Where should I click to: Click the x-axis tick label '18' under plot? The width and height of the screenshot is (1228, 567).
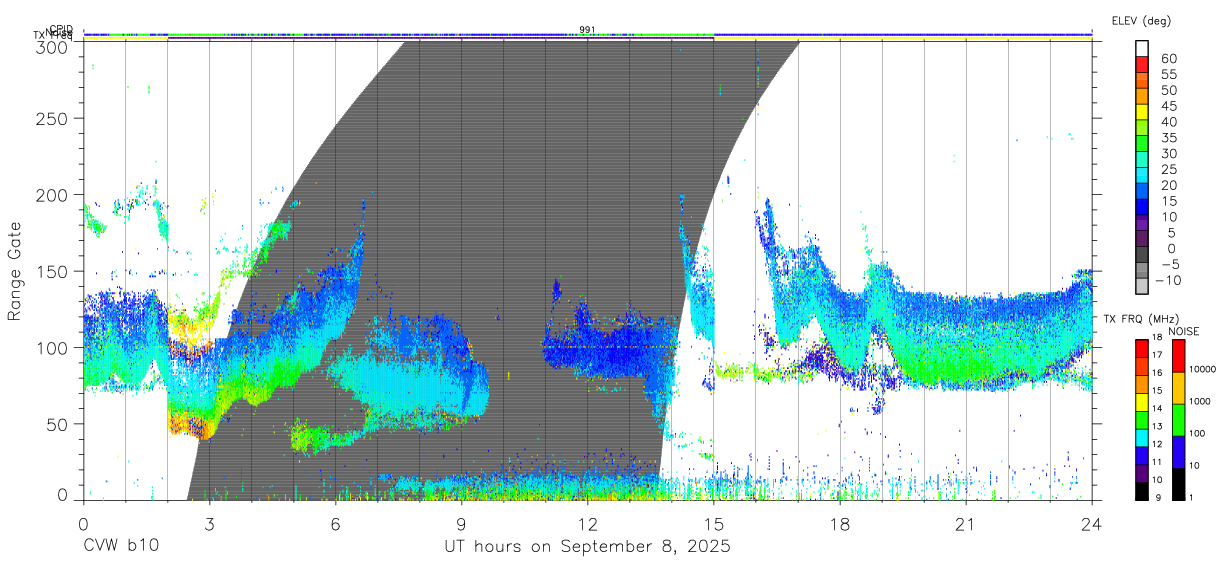pyautogui.click(x=839, y=524)
